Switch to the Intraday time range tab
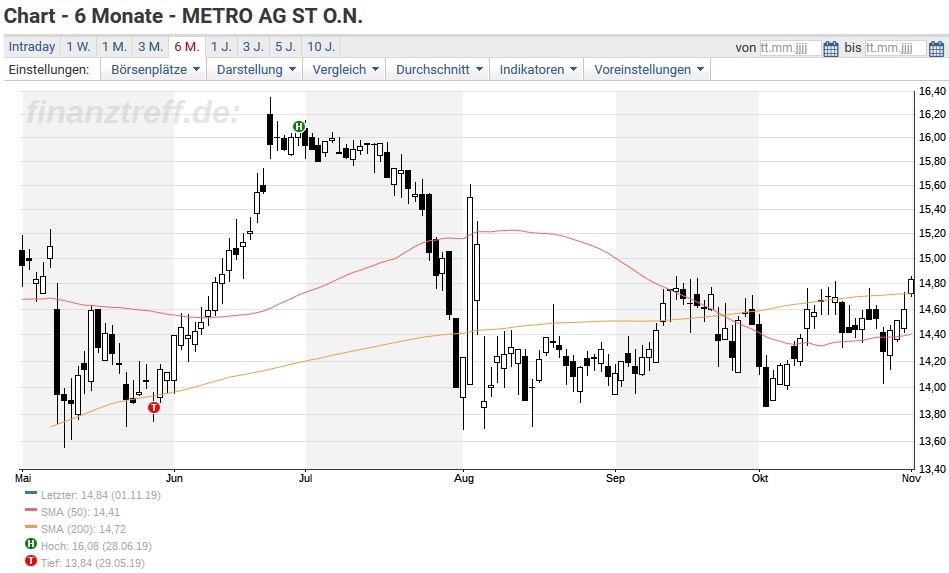The image size is (949, 573). coord(31,47)
